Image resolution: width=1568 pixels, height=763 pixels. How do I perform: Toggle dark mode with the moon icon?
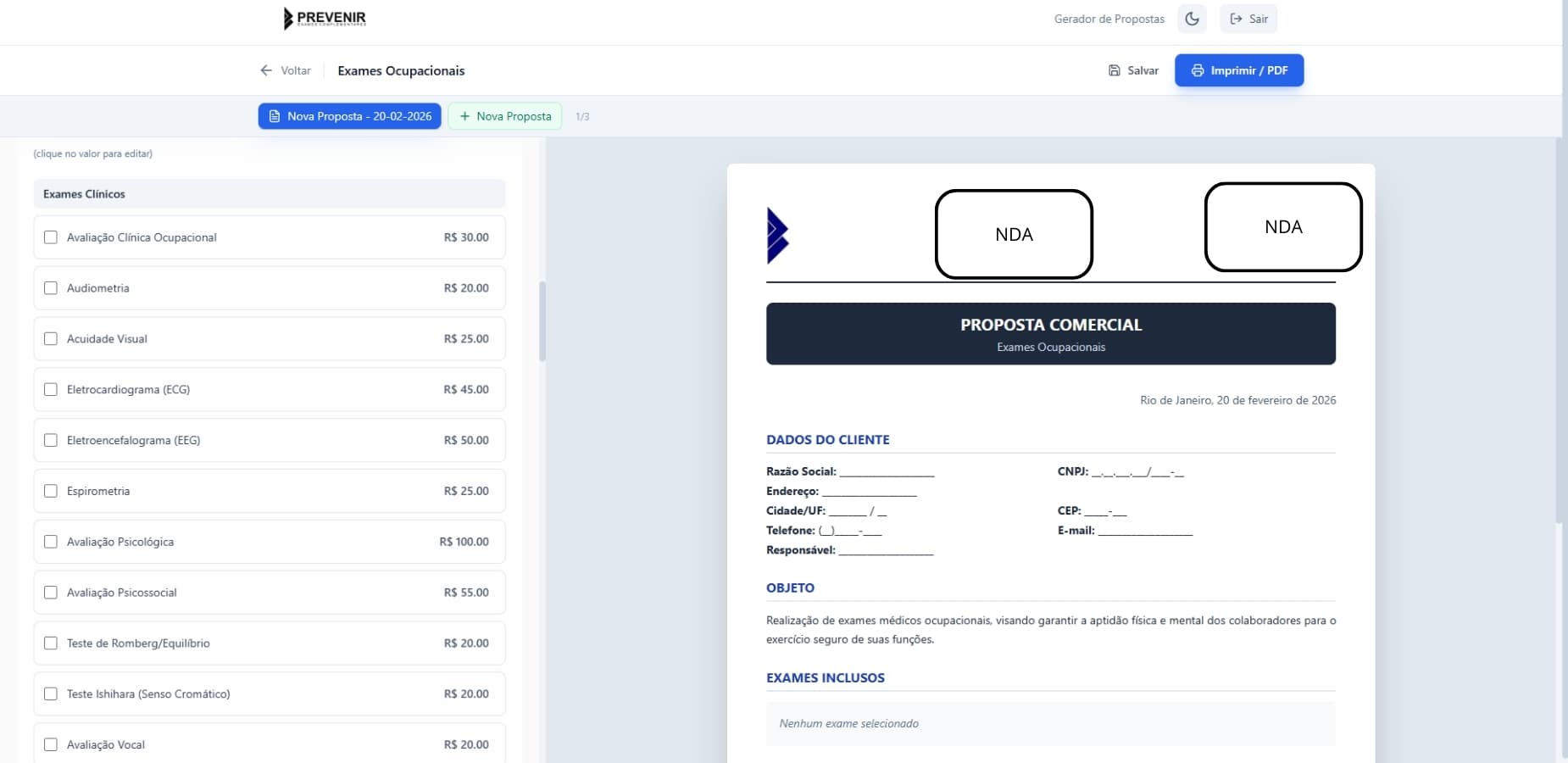pos(1192,18)
